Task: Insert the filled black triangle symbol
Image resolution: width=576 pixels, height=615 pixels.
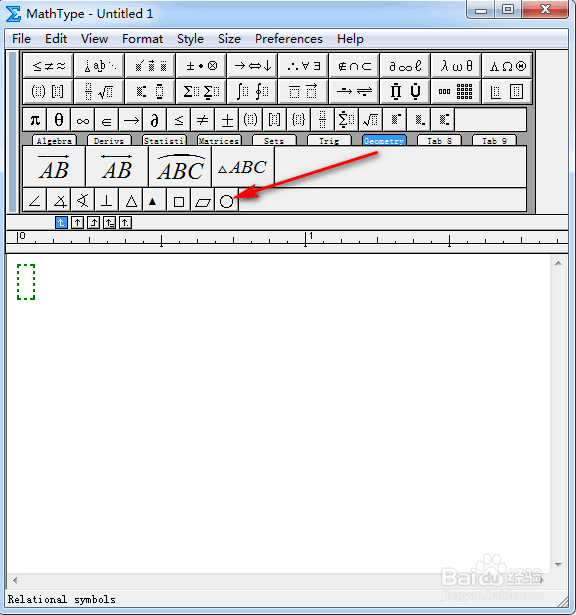Action: coord(155,200)
